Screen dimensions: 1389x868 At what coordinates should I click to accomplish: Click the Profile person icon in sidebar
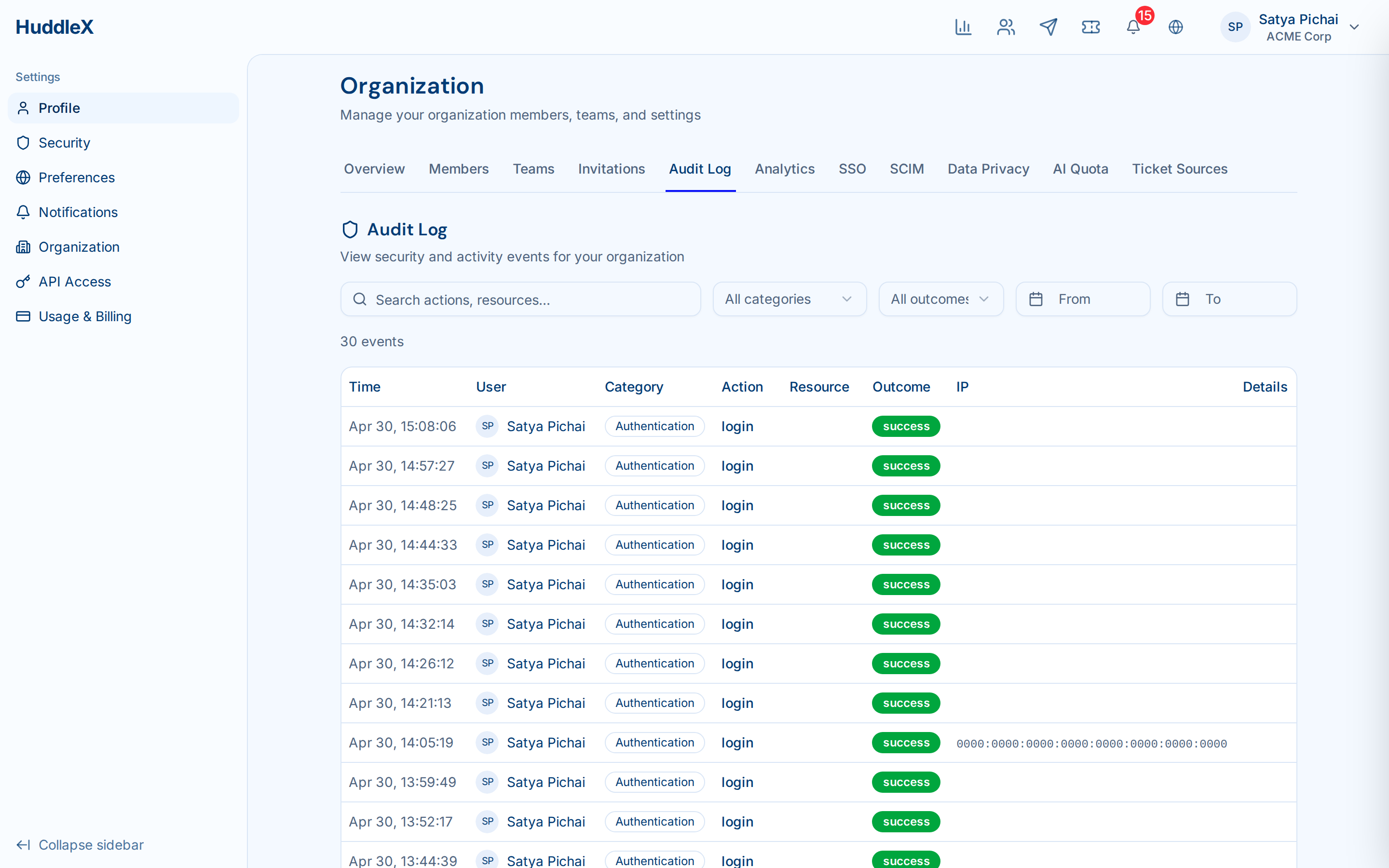point(23,108)
